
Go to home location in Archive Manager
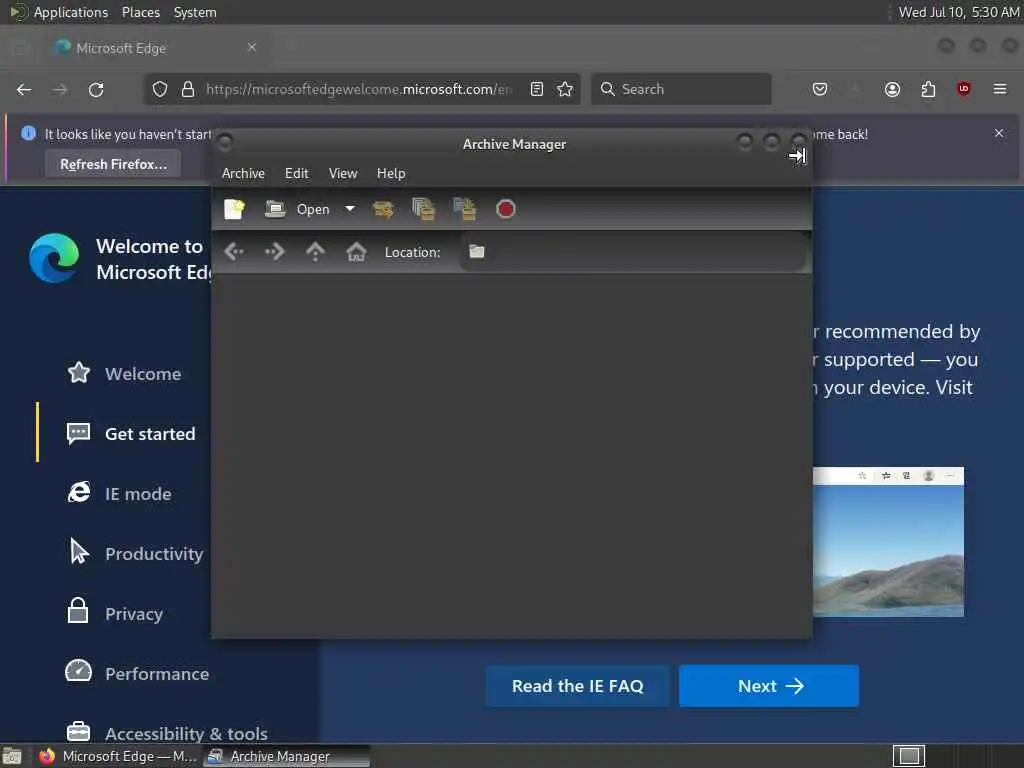(x=356, y=251)
